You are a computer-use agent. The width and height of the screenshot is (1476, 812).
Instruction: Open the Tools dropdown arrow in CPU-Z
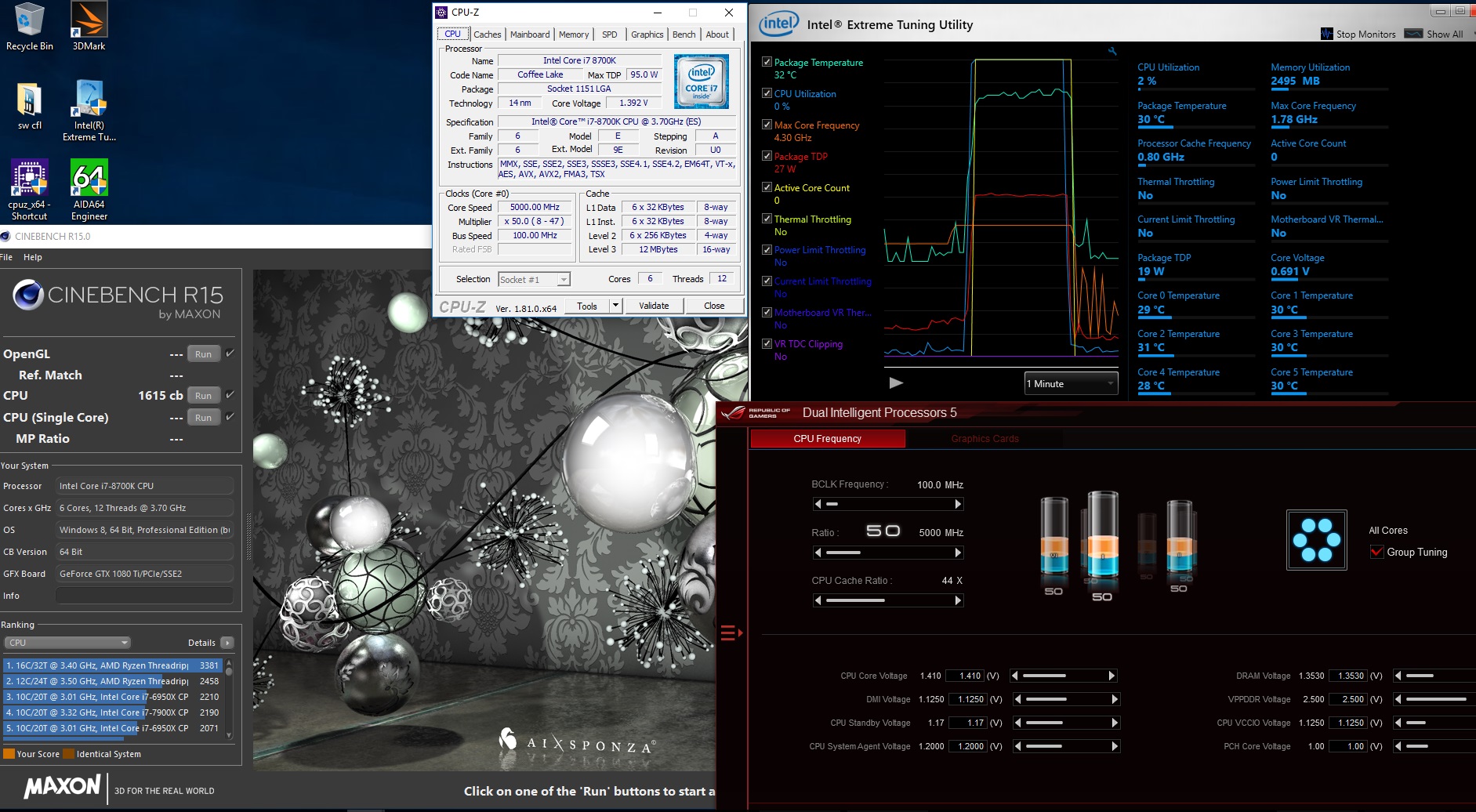coord(615,306)
